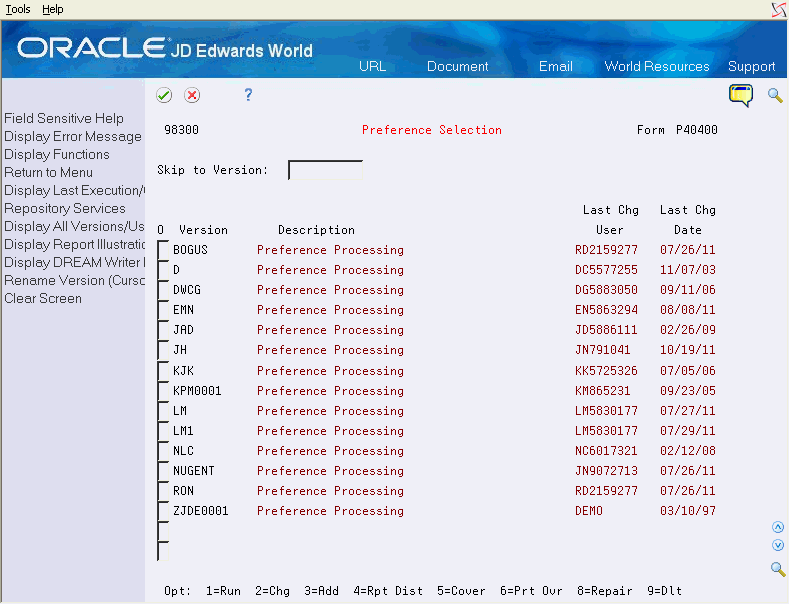Click the version name NUGENT
Viewport: 789px width, 604px height.
pos(194,471)
